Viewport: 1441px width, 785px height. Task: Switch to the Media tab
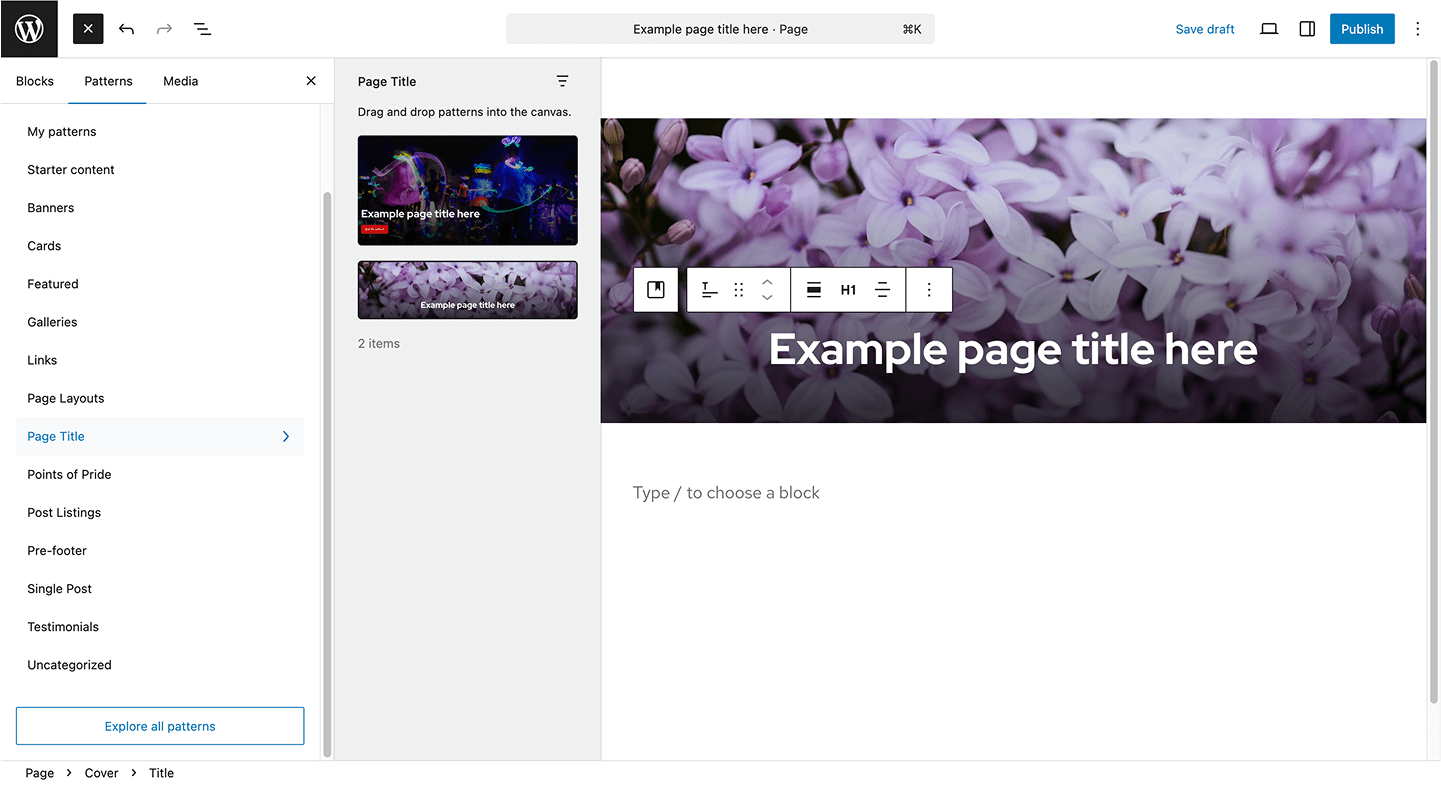point(181,81)
